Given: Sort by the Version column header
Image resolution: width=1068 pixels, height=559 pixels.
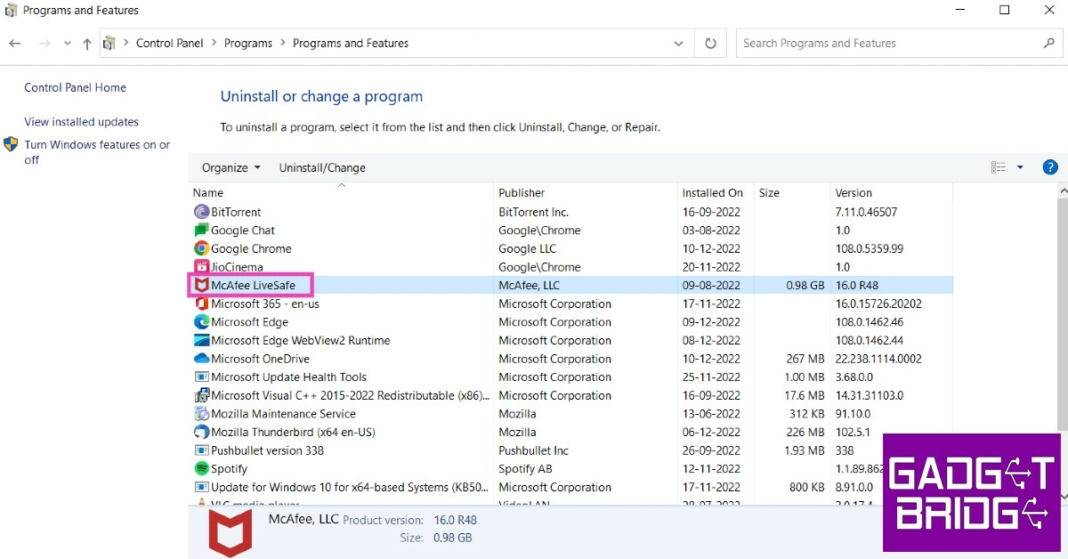Looking at the screenshot, I should tap(891, 193).
